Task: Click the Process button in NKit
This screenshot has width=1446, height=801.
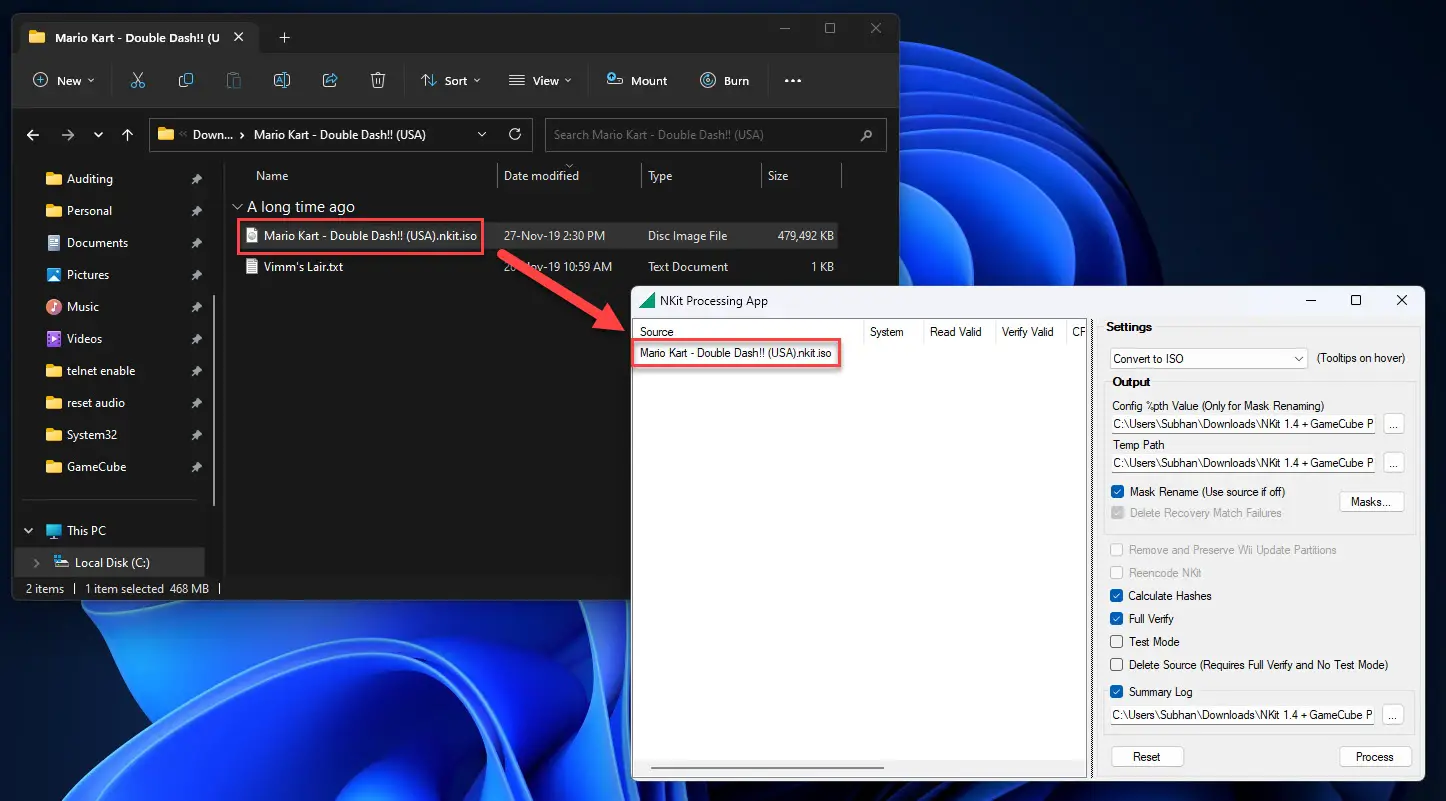Action: (1375, 757)
